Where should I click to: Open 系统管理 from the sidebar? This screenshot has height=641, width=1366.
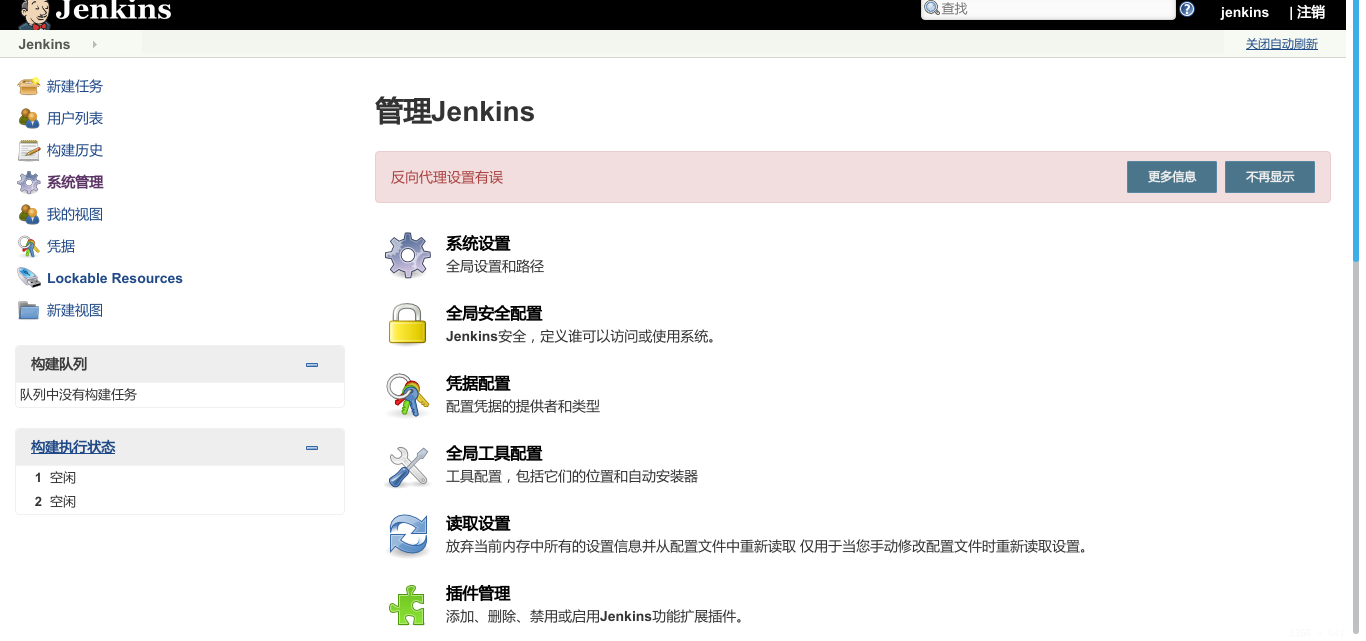75,181
